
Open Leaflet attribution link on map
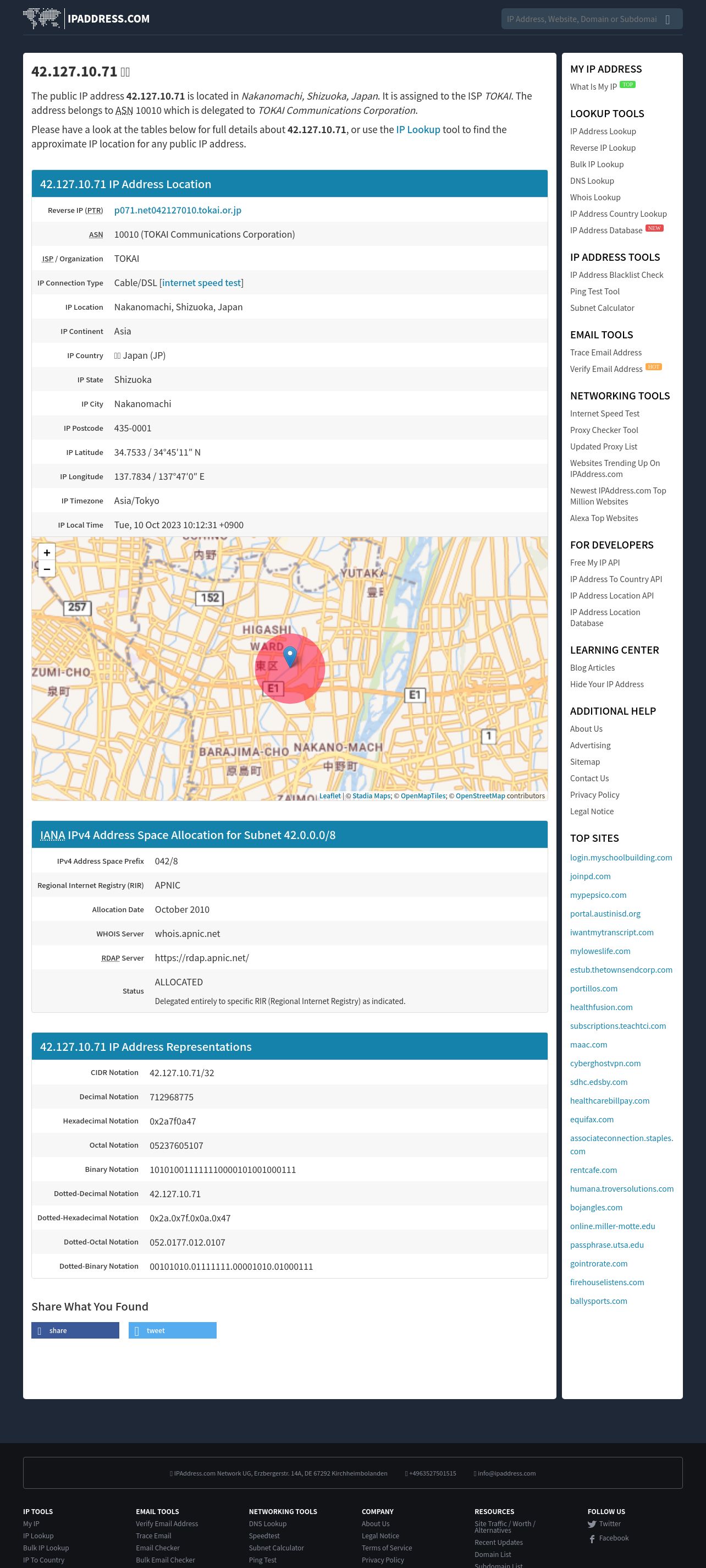click(x=329, y=796)
